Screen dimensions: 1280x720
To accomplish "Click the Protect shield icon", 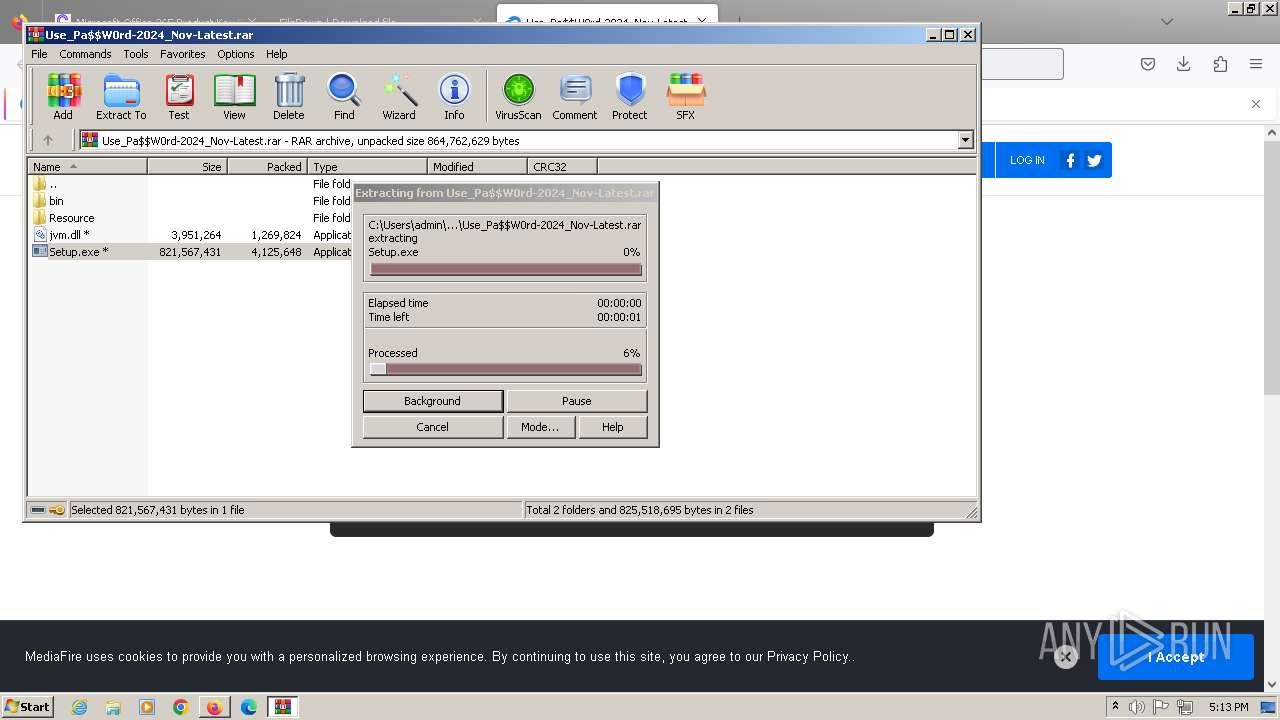I will coord(630,97).
